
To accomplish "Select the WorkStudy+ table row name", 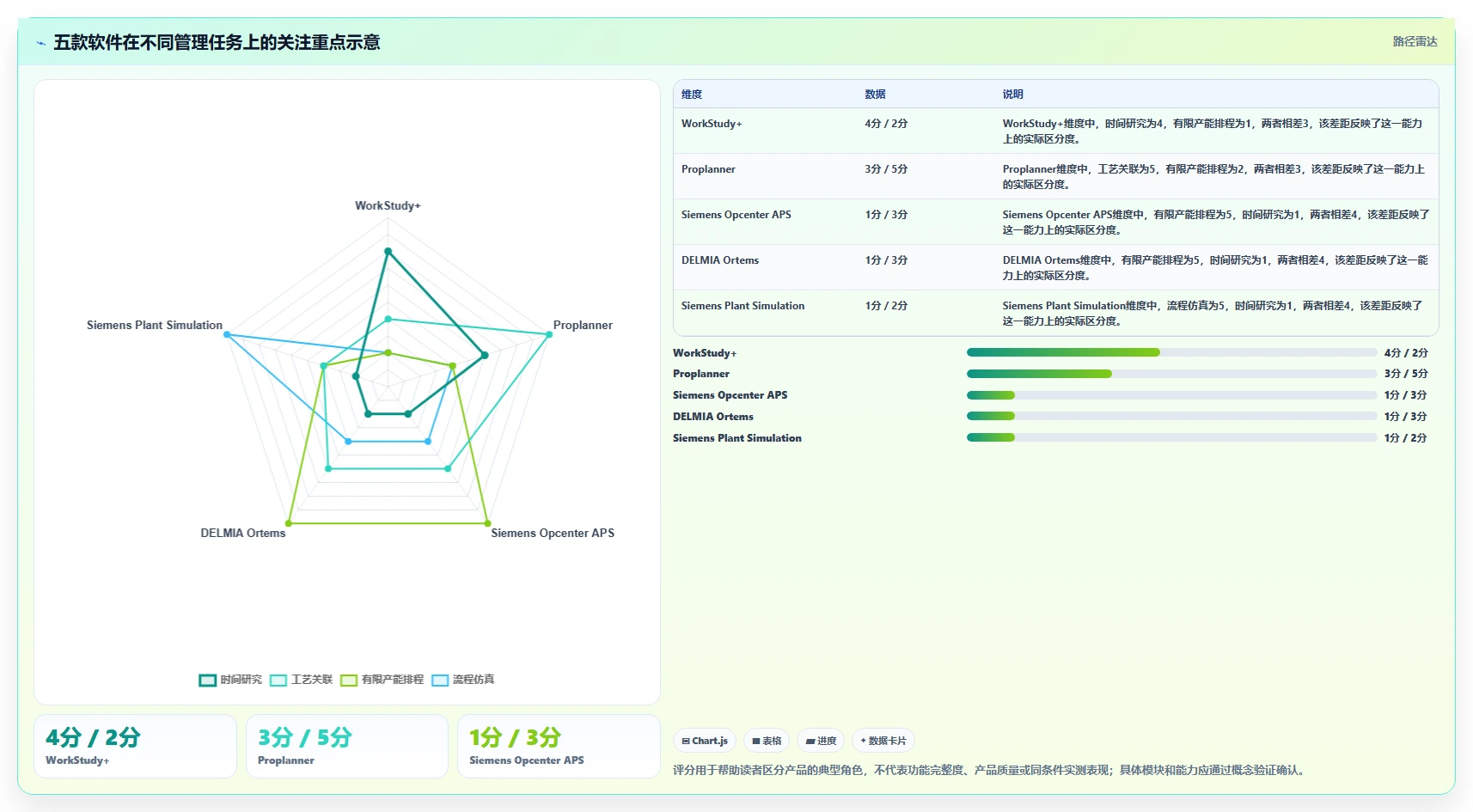I will tap(712, 124).
